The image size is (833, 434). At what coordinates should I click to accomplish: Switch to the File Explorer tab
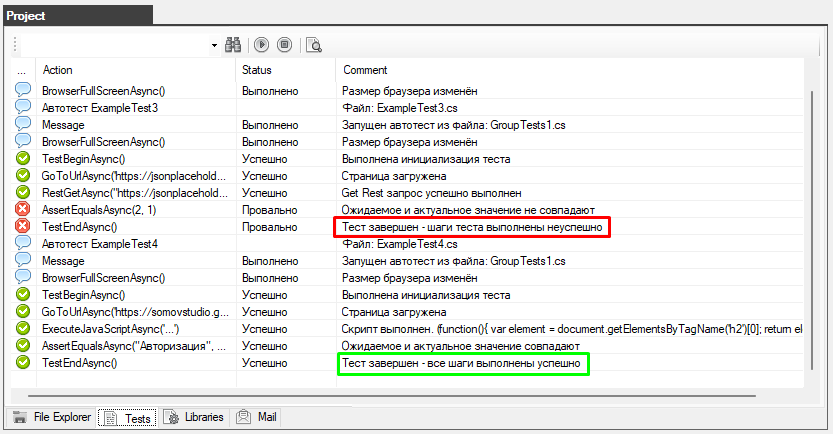[x=52, y=417]
